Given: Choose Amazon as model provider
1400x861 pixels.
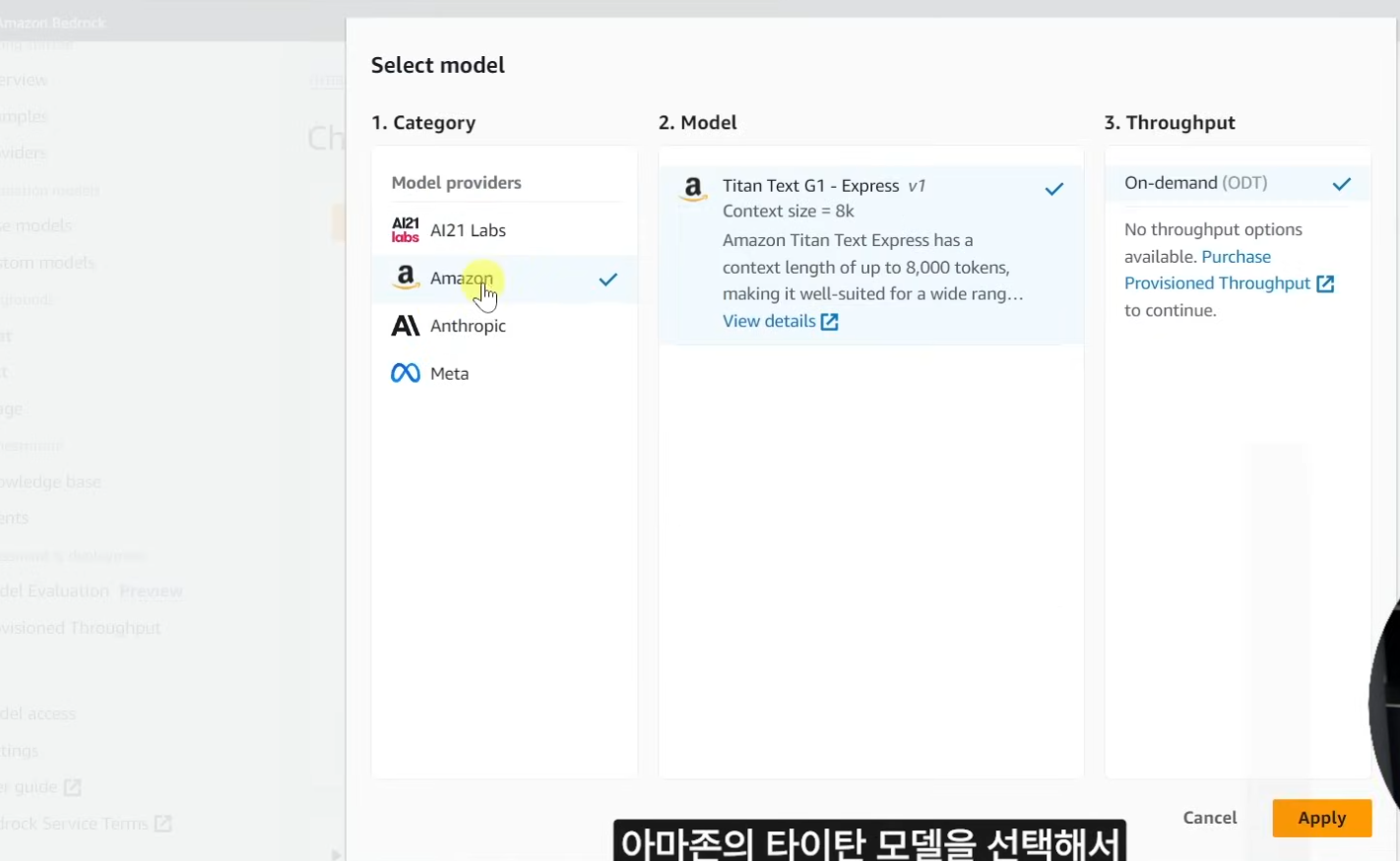Looking at the screenshot, I should click(x=504, y=278).
